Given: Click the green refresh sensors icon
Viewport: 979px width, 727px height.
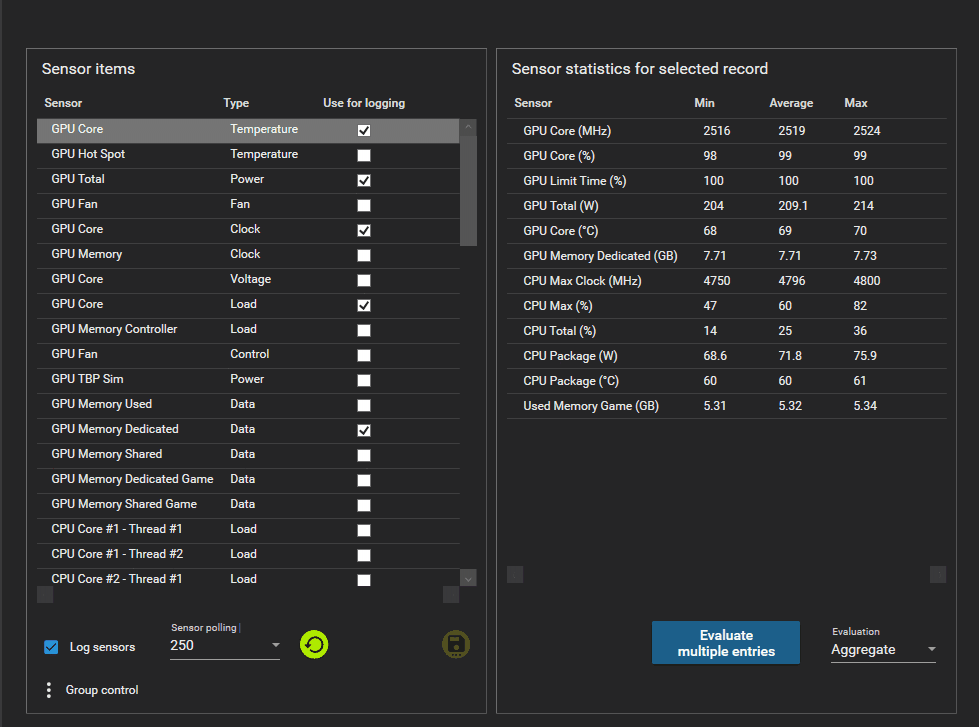Looking at the screenshot, I should click(313, 645).
